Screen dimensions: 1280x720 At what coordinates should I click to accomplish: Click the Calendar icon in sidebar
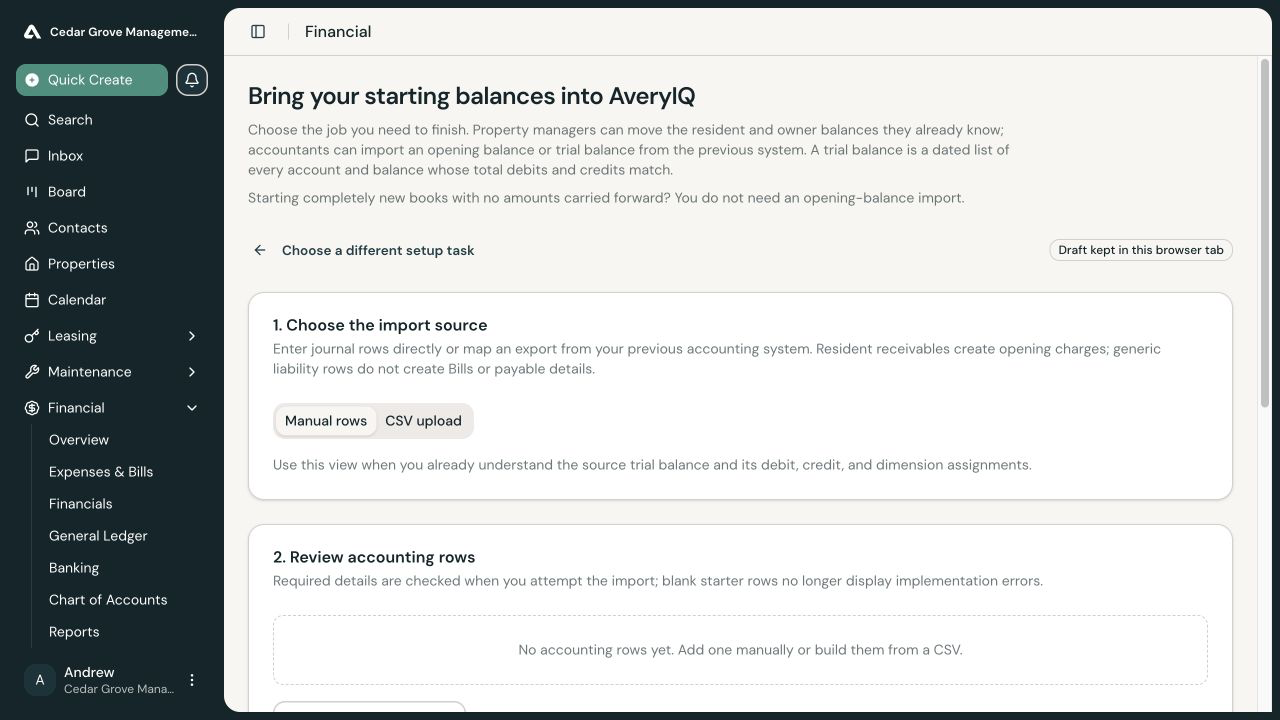pyautogui.click(x=32, y=300)
